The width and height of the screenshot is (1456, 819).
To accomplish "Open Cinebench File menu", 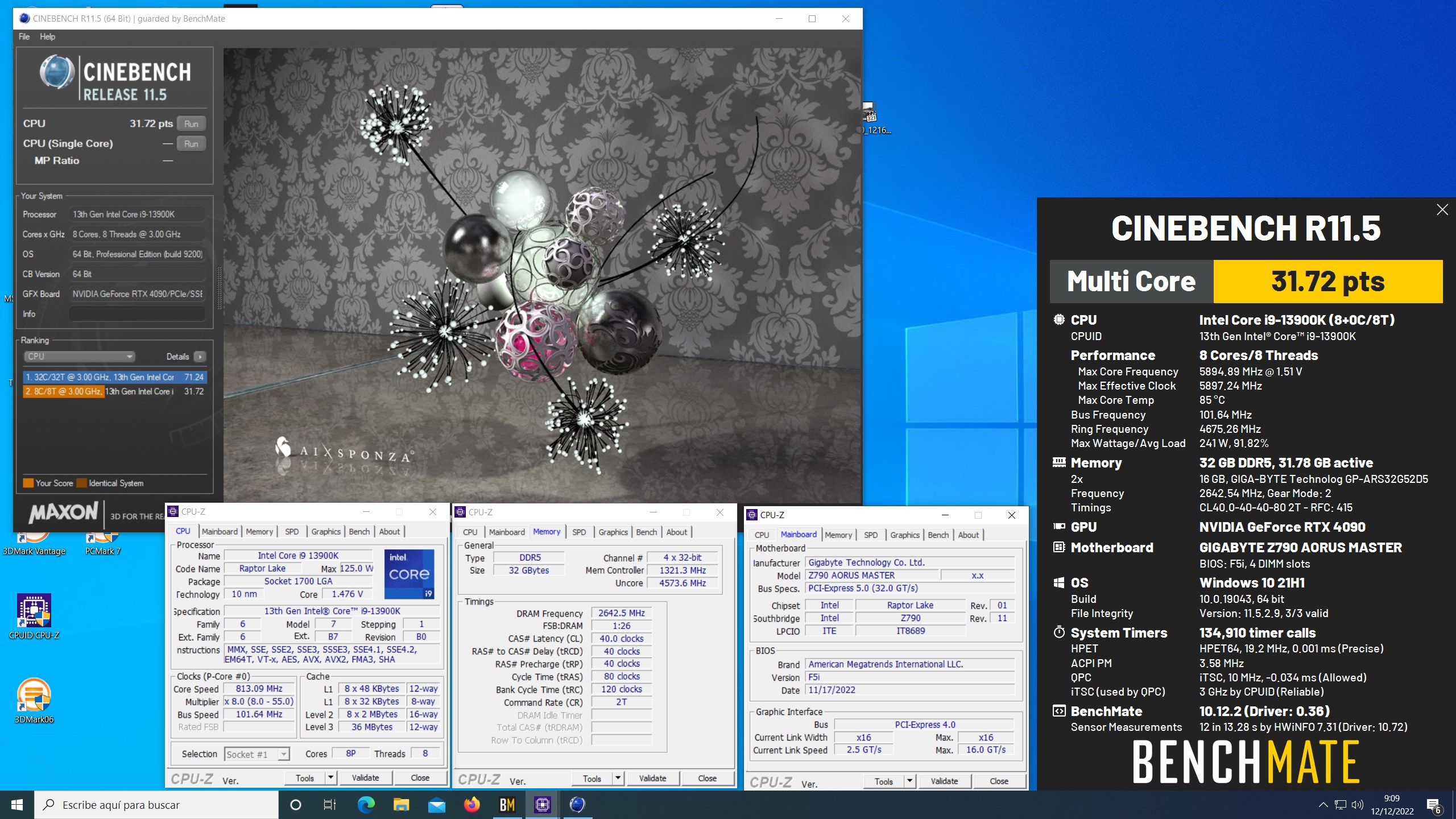I will 24,36.
